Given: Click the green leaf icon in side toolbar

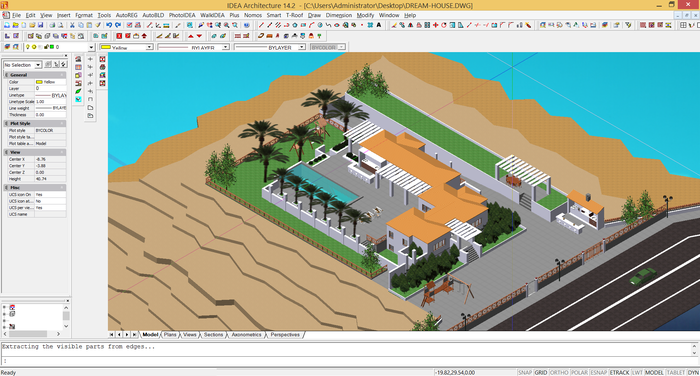Looking at the screenshot, I should pos(78,91).
